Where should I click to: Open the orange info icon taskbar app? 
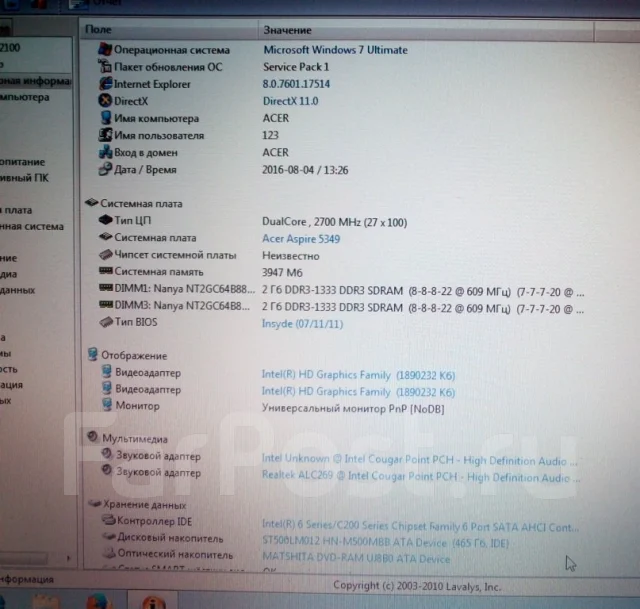click(153, 602)
